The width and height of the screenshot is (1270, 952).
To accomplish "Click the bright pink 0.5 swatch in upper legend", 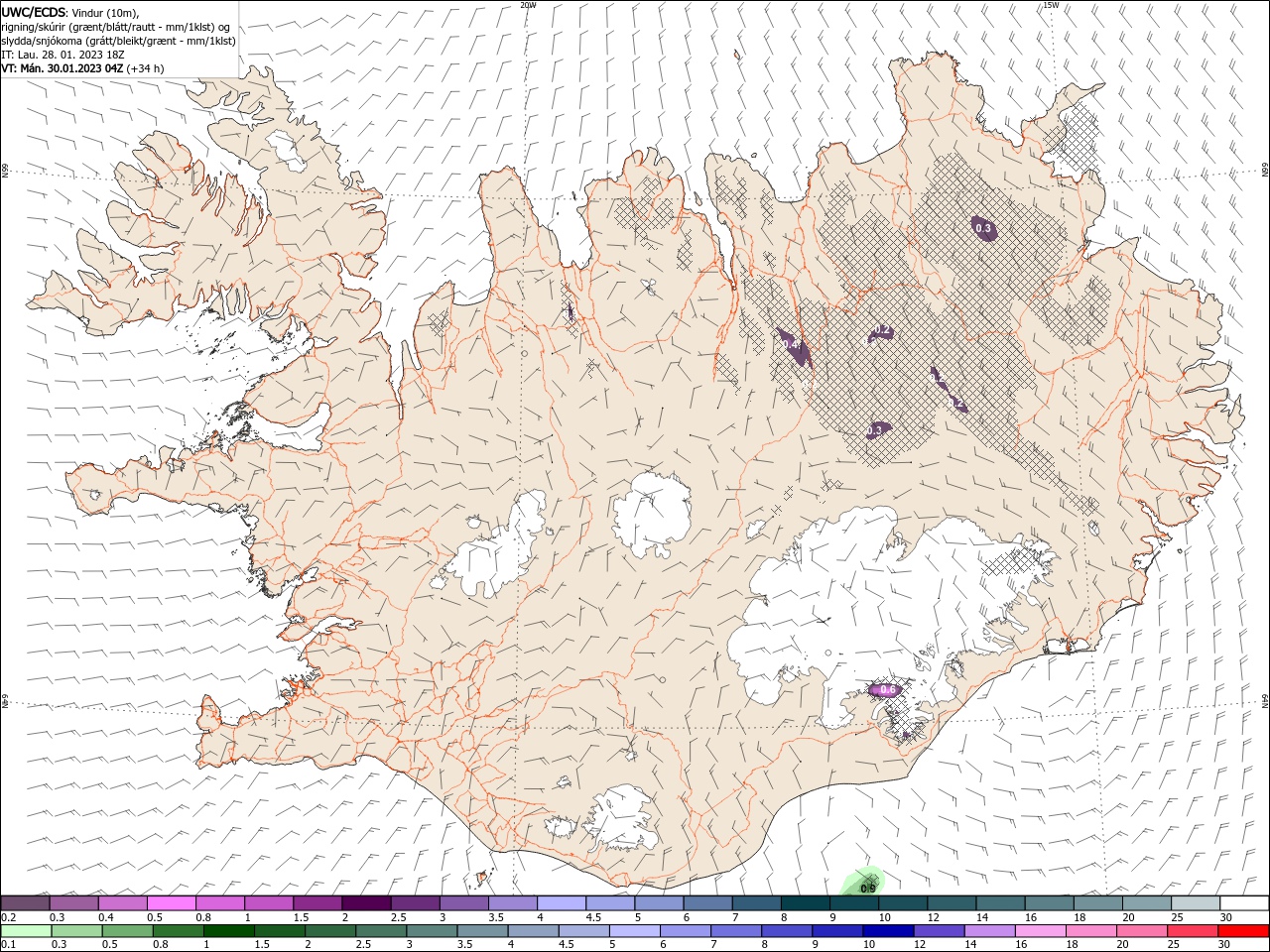I will [171, 903].
